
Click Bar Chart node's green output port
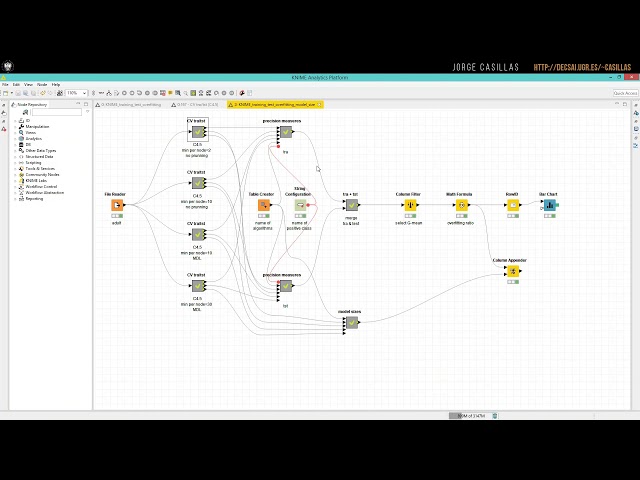coord(557,205)
